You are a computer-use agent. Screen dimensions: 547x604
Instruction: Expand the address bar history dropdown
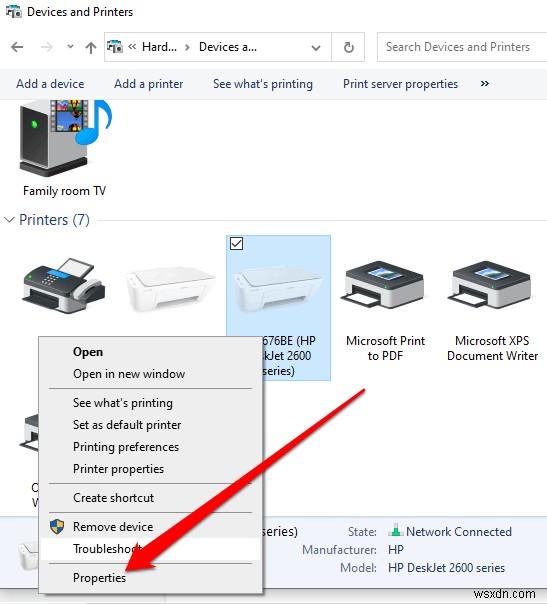pos(316,48)
